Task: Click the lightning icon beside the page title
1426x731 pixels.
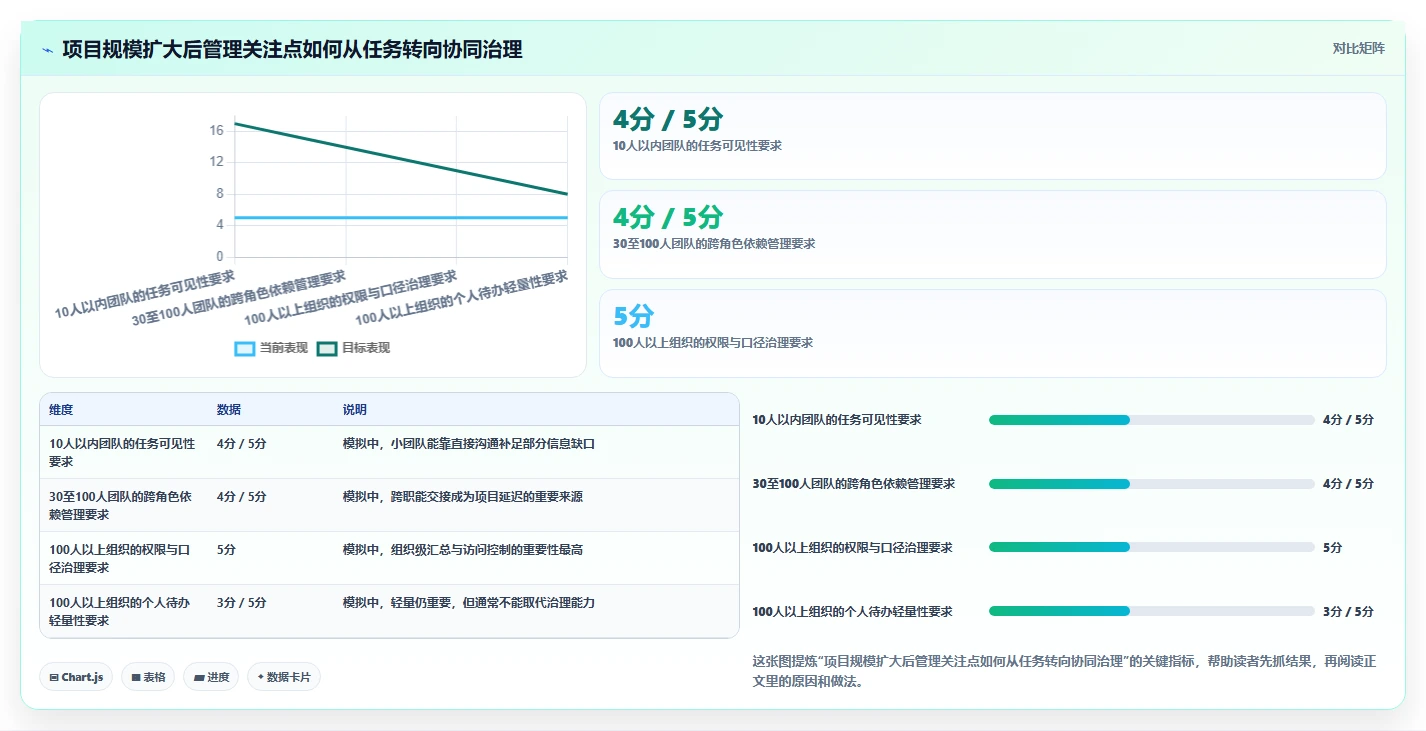Action: pos(47,50)
